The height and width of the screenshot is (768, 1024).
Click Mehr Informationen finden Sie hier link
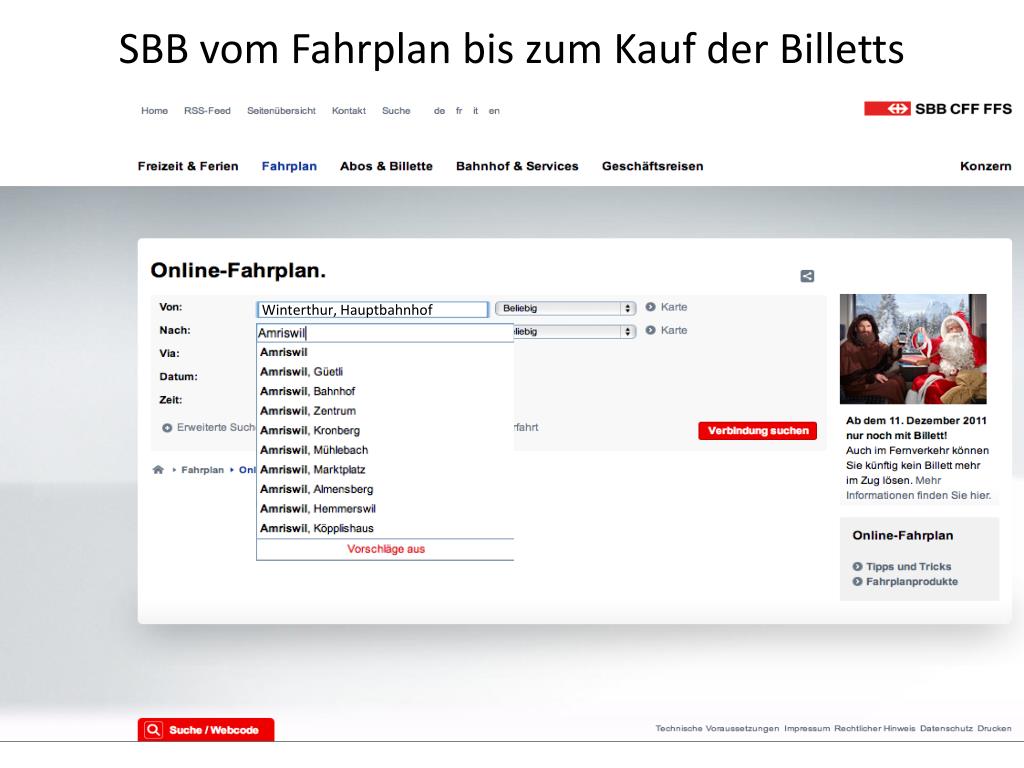pyautogui.click(x=919, y=488)
